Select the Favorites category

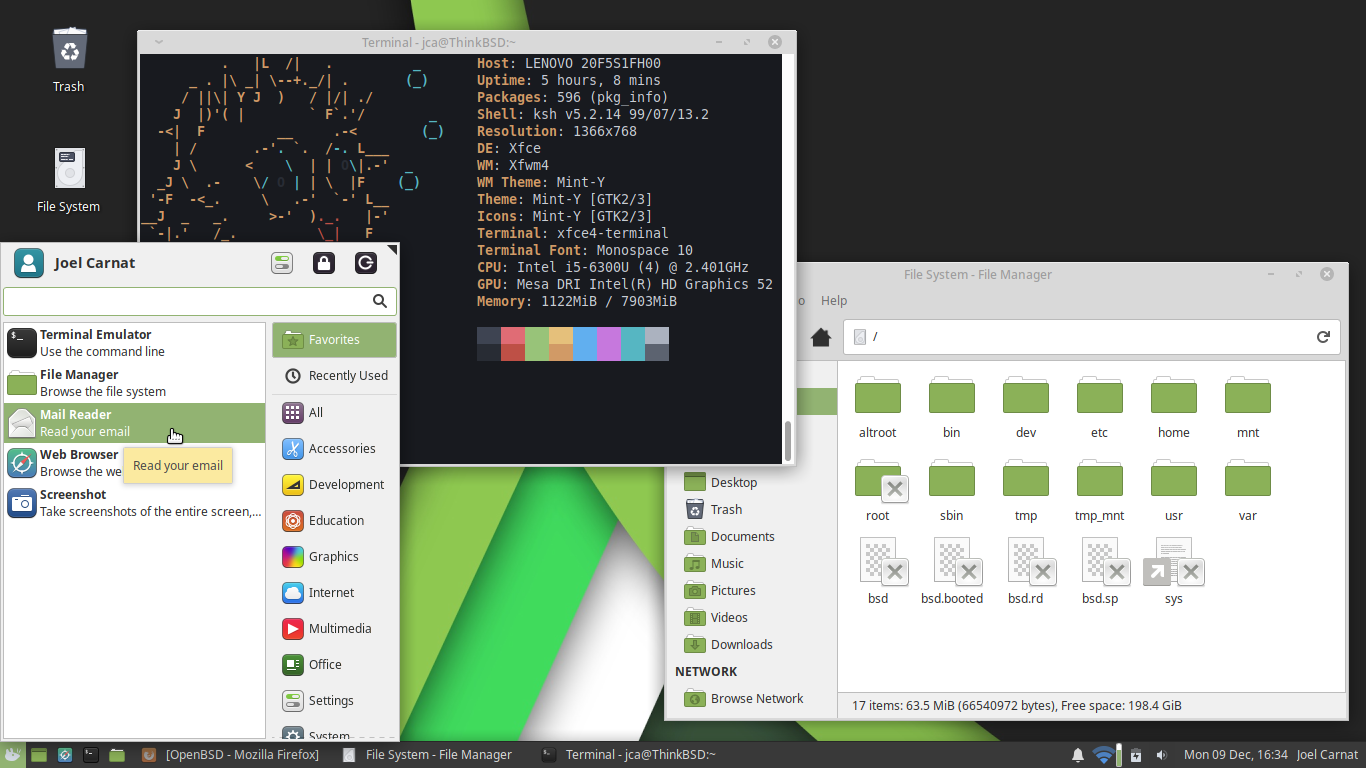pyautogui.click(x=334, y=340)
